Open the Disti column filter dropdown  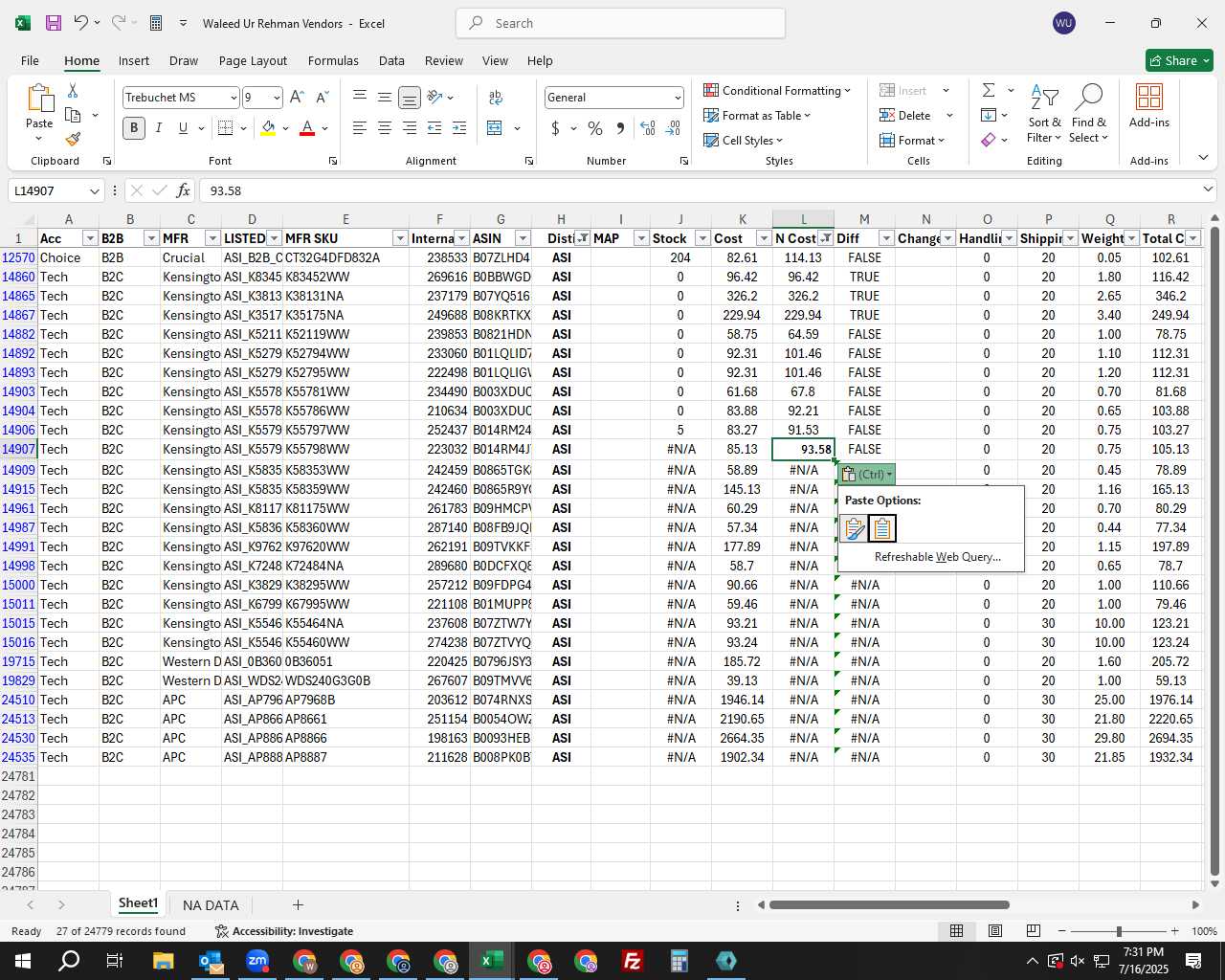pyautogui.click(x=582, y=238)
